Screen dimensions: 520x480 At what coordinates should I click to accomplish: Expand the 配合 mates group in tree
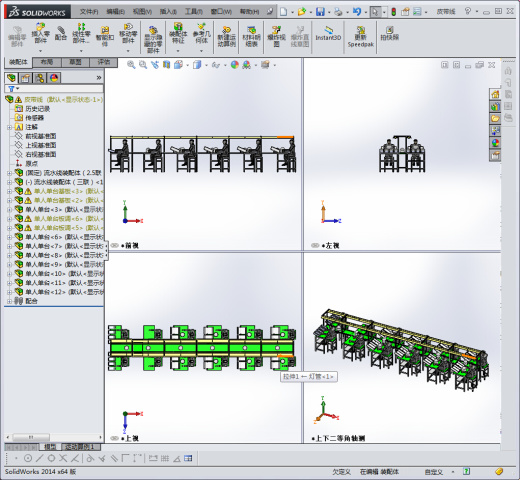10,301
